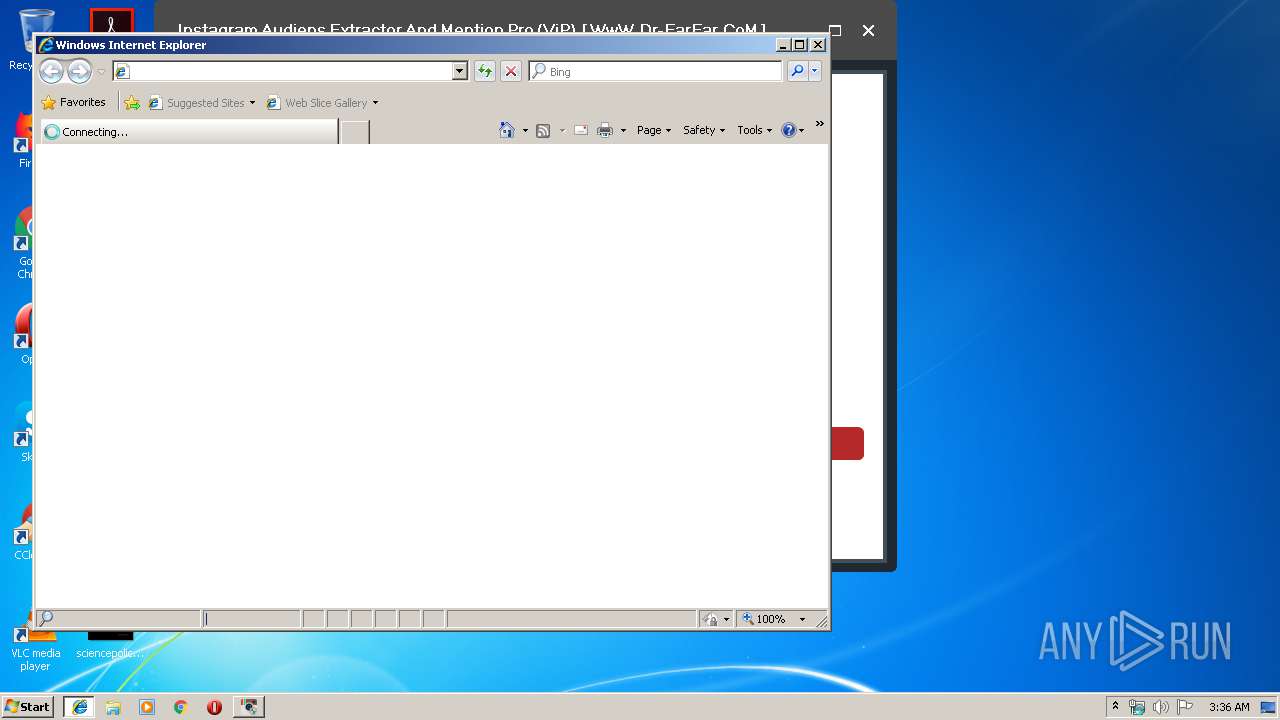1280x720 pixels.
Task: Click the security zone lock icon in status bar
Action: tap(710, 619)
